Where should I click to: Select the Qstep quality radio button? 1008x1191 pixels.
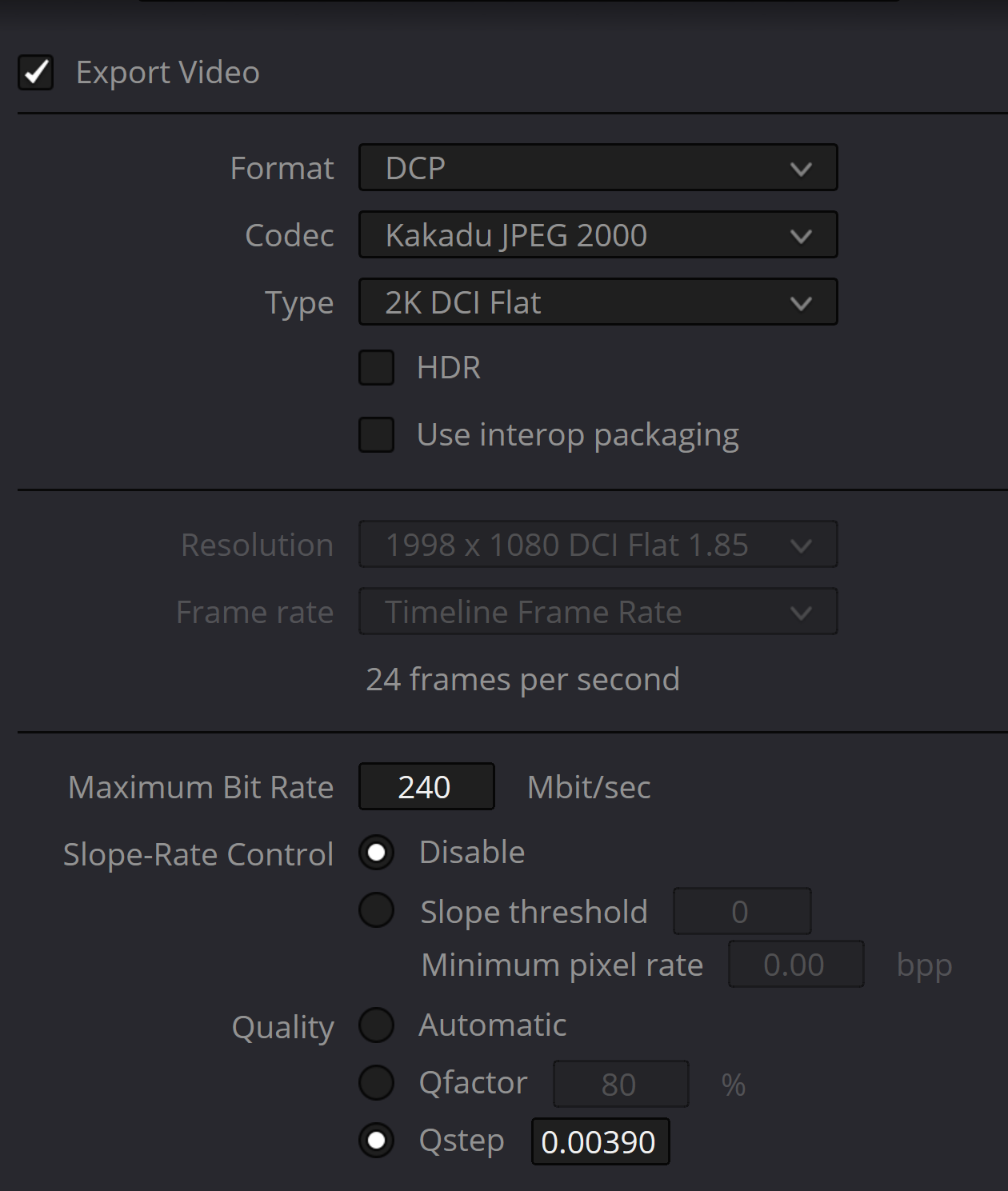[x=376, y=1141]
